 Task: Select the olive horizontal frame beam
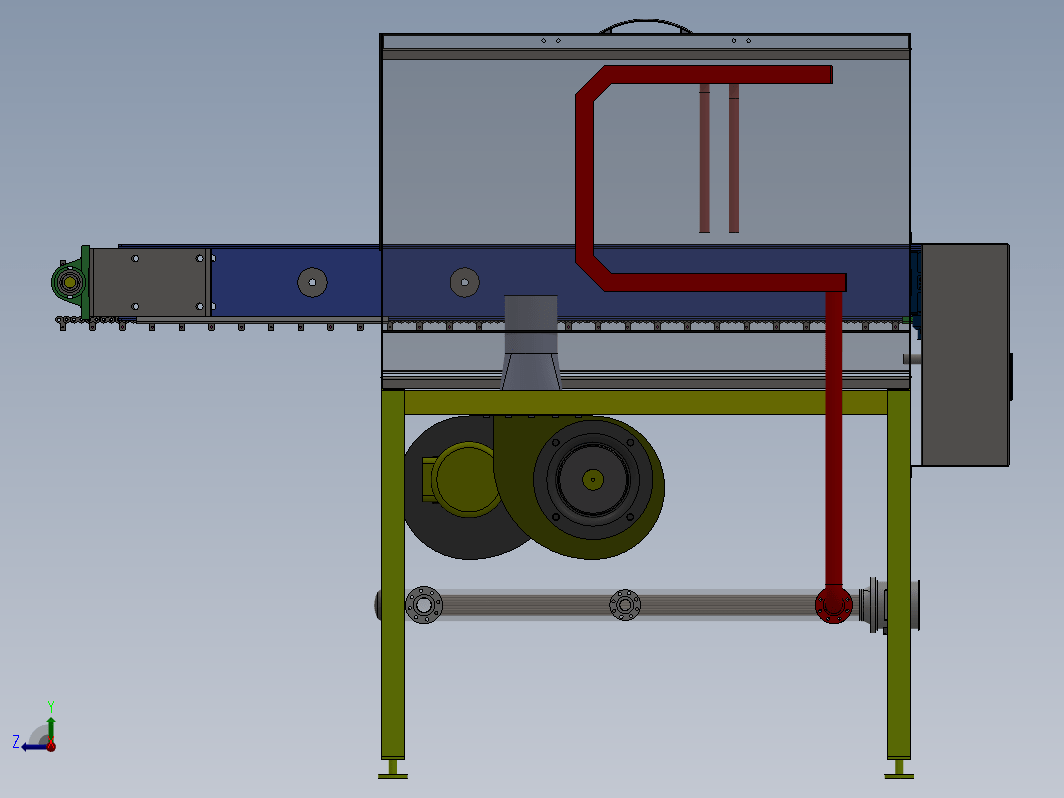pos(646,402)
